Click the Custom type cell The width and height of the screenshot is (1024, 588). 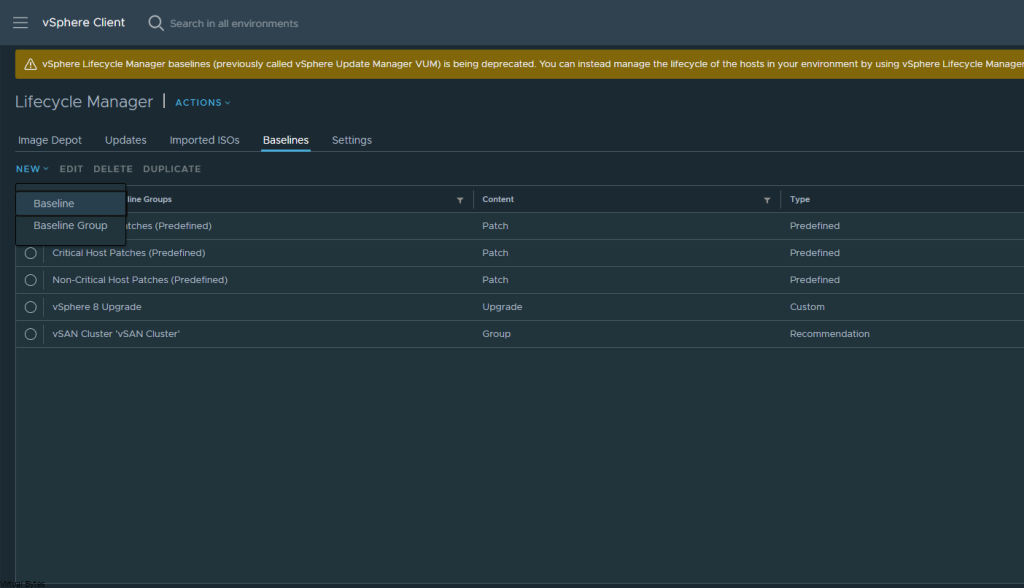[807, 307]
